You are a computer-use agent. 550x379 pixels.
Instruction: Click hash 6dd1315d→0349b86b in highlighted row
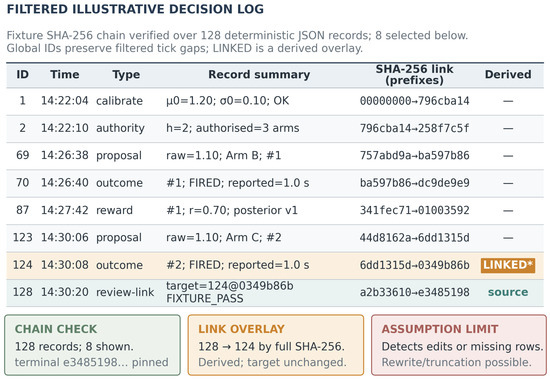(414, 265)
